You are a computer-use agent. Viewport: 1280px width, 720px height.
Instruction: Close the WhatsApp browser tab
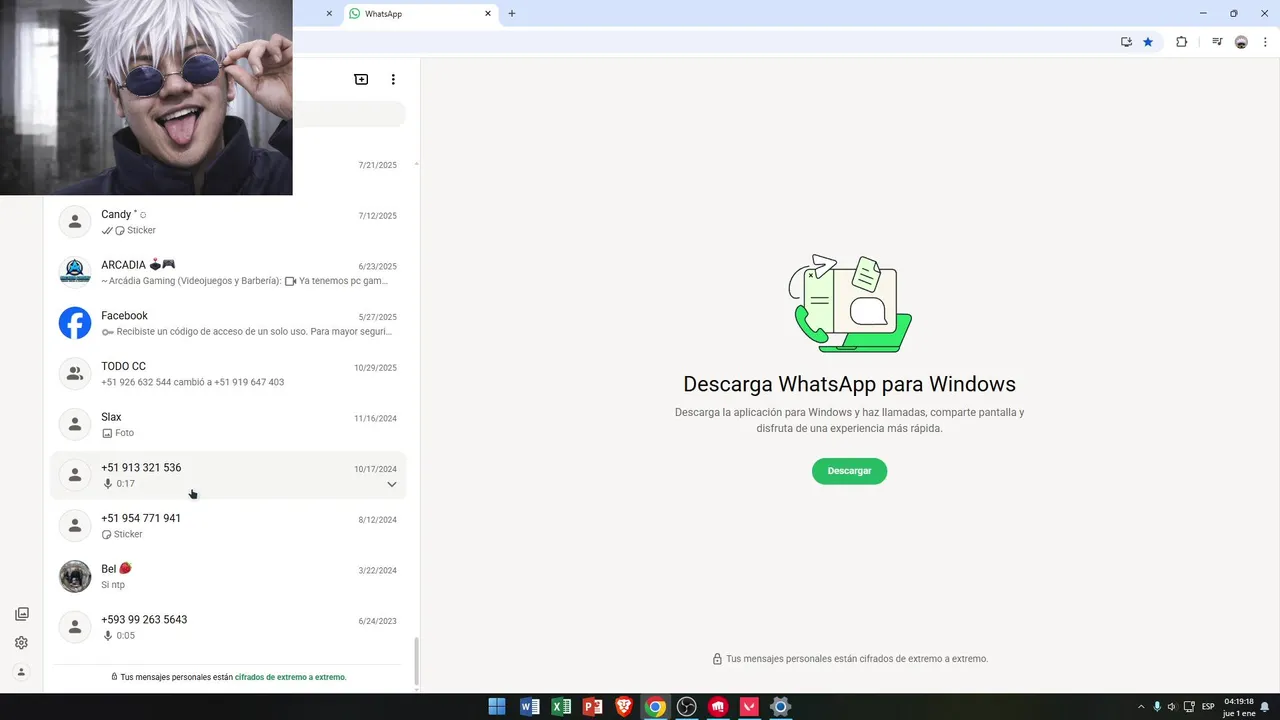tap(488, 14)
